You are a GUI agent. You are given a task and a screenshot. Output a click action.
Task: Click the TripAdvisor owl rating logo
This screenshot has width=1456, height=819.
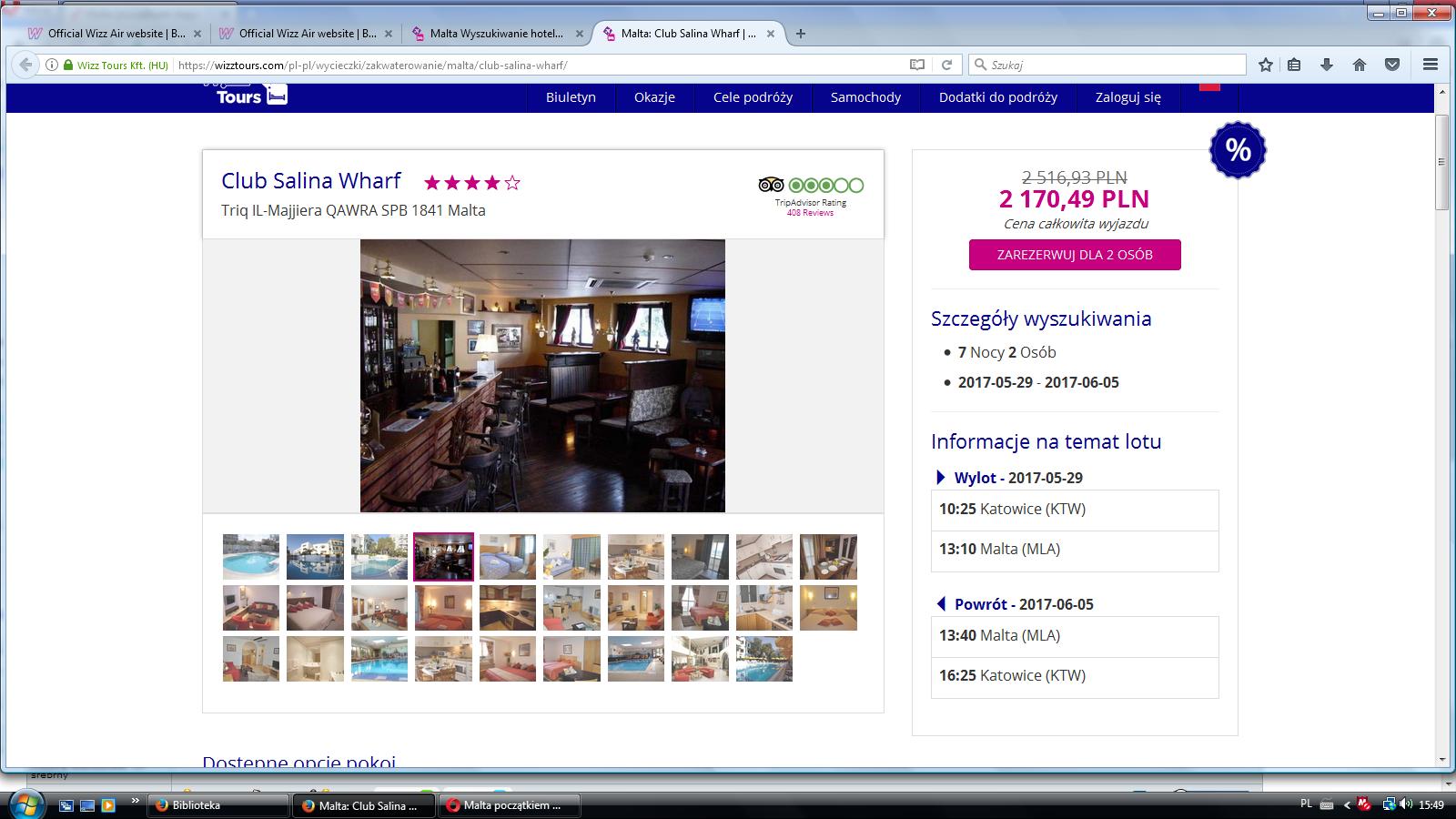[x=771, y=185]
